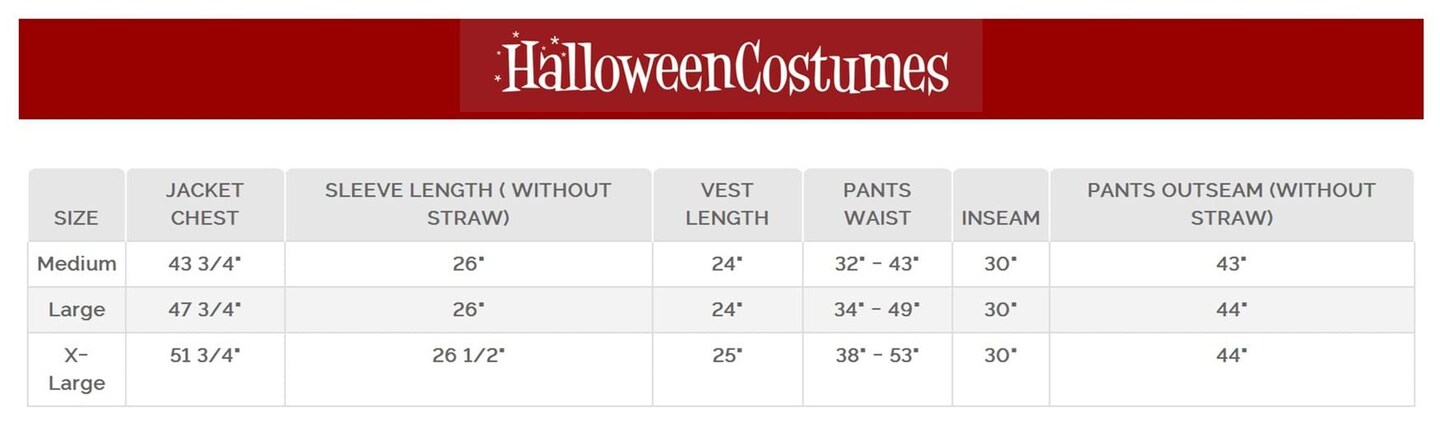Screen dimensions: 1440x434
Task: Click the X-Large pants waist 38" - 53" cell
Action: click(x=877, y=355)
